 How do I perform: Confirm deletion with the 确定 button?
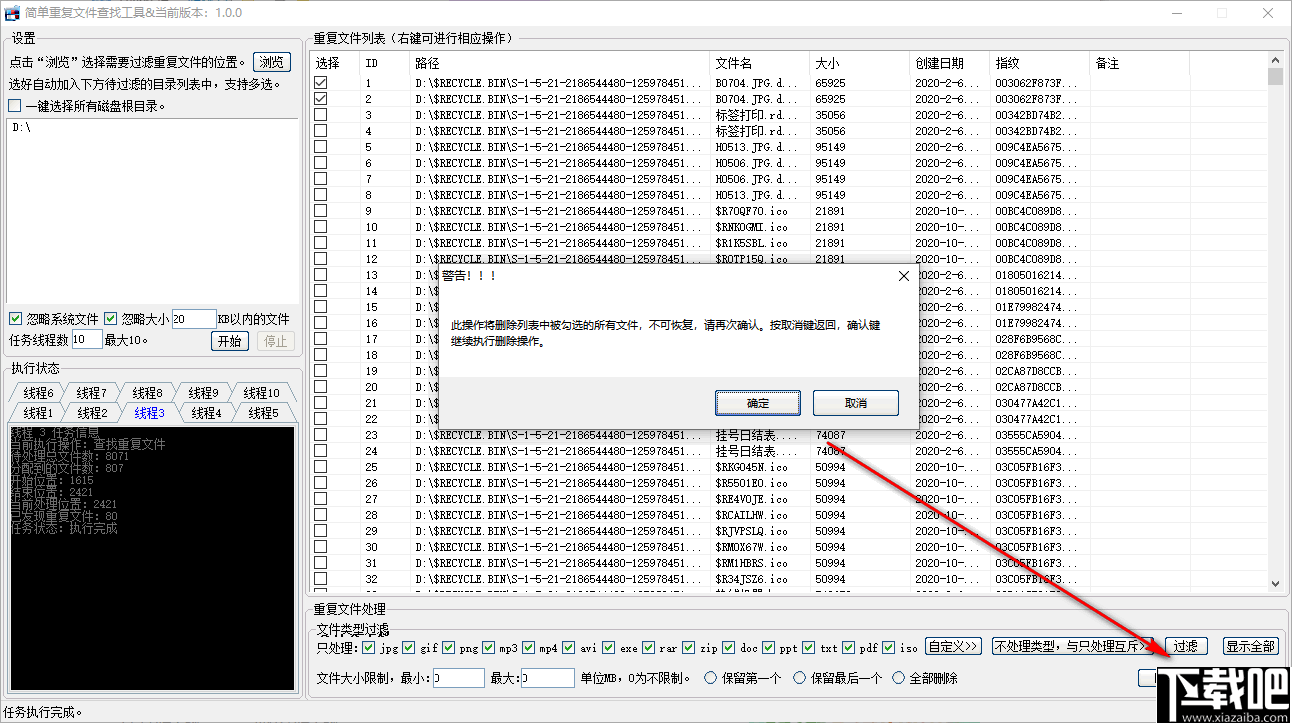[x=758, y=403]
